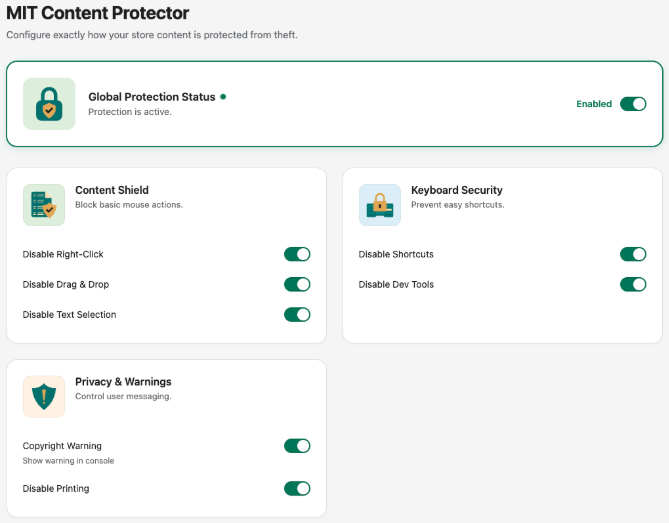
Task: Turn off the Global Protection Status toggle
Action: (x=633, y=104)
